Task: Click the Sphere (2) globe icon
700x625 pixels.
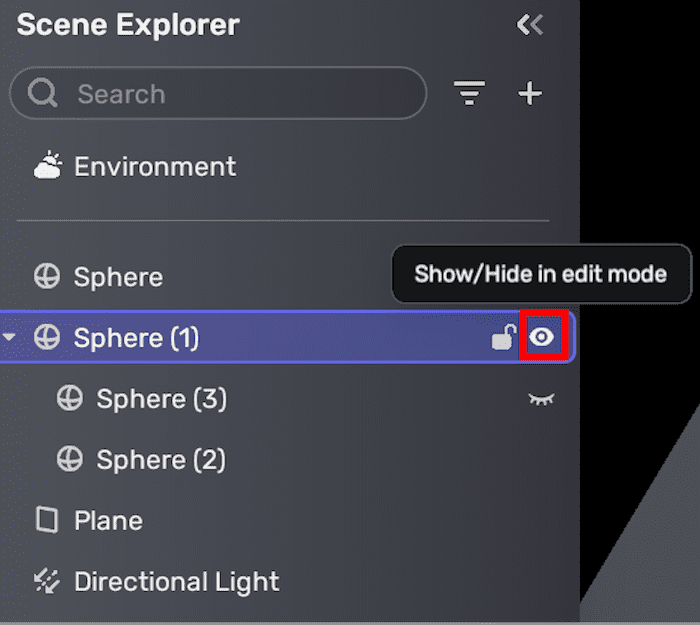Action: (70, 460)
